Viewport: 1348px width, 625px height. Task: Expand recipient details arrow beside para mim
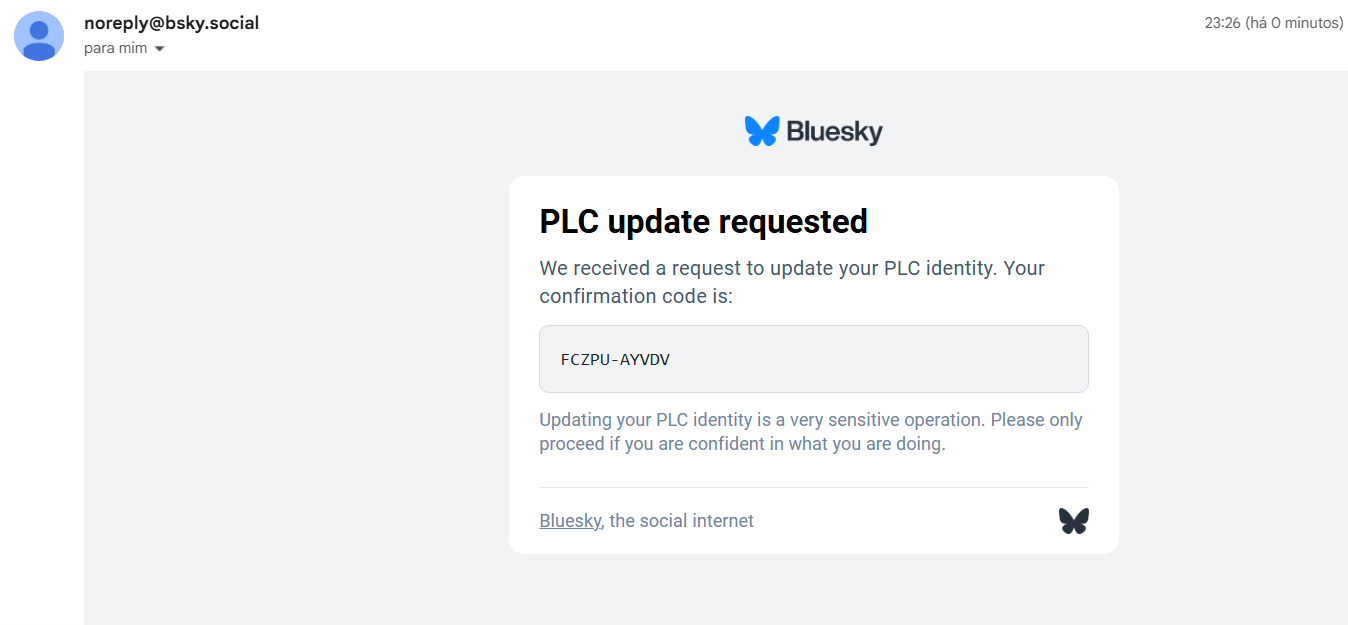tap(159, 49)
